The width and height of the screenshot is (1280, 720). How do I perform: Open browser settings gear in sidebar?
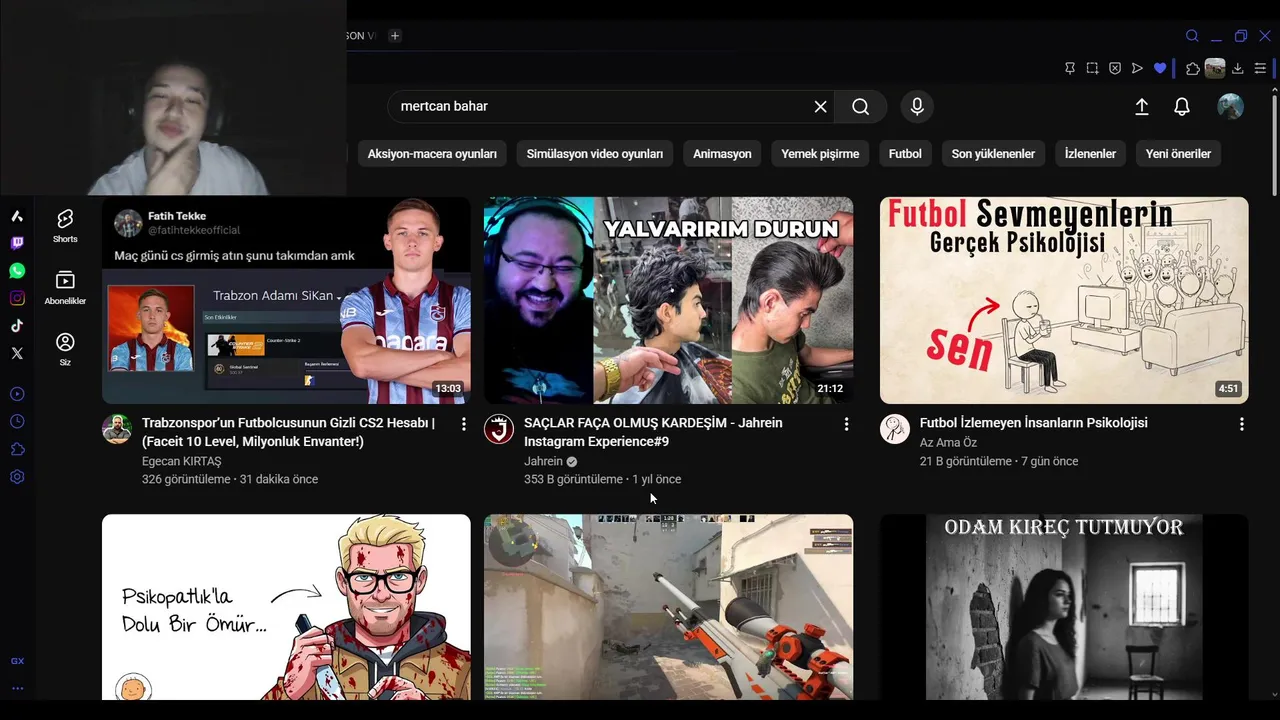17,477
